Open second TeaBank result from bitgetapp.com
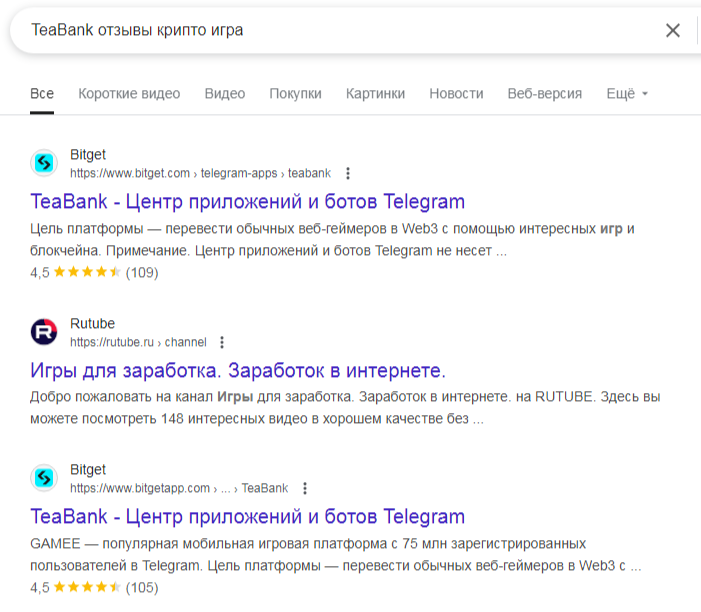Viewport: 701px width, 612px height. (248, 517)
